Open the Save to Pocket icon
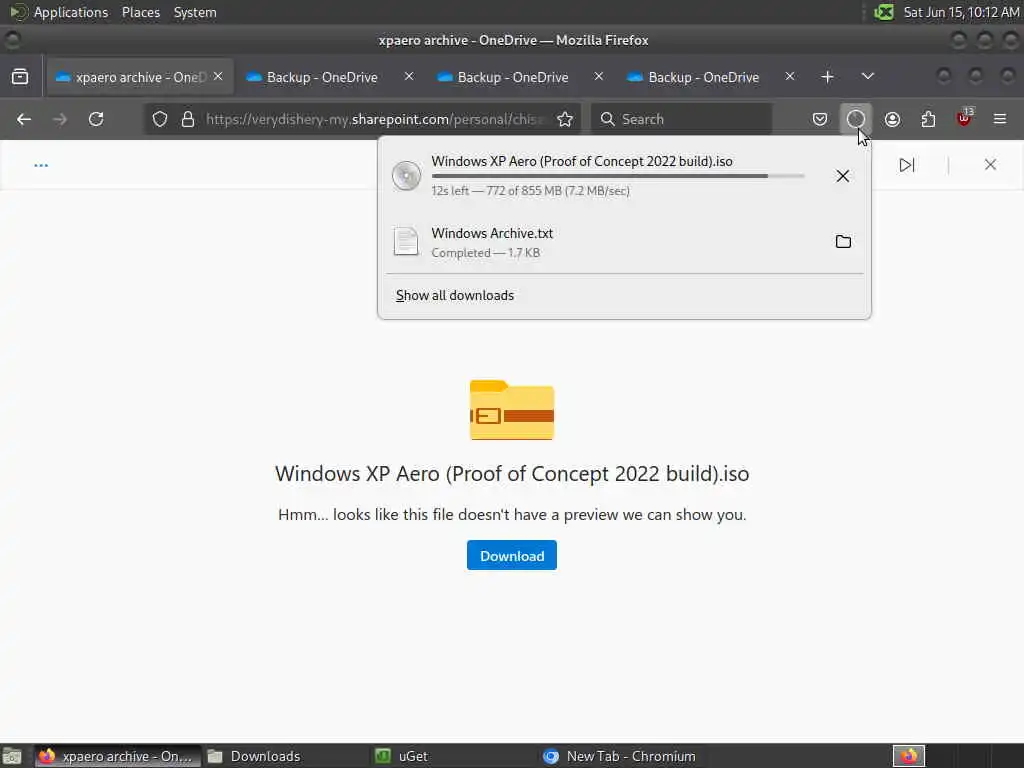1024x768 pixels. pyautogui.click(x=820, y=119)
